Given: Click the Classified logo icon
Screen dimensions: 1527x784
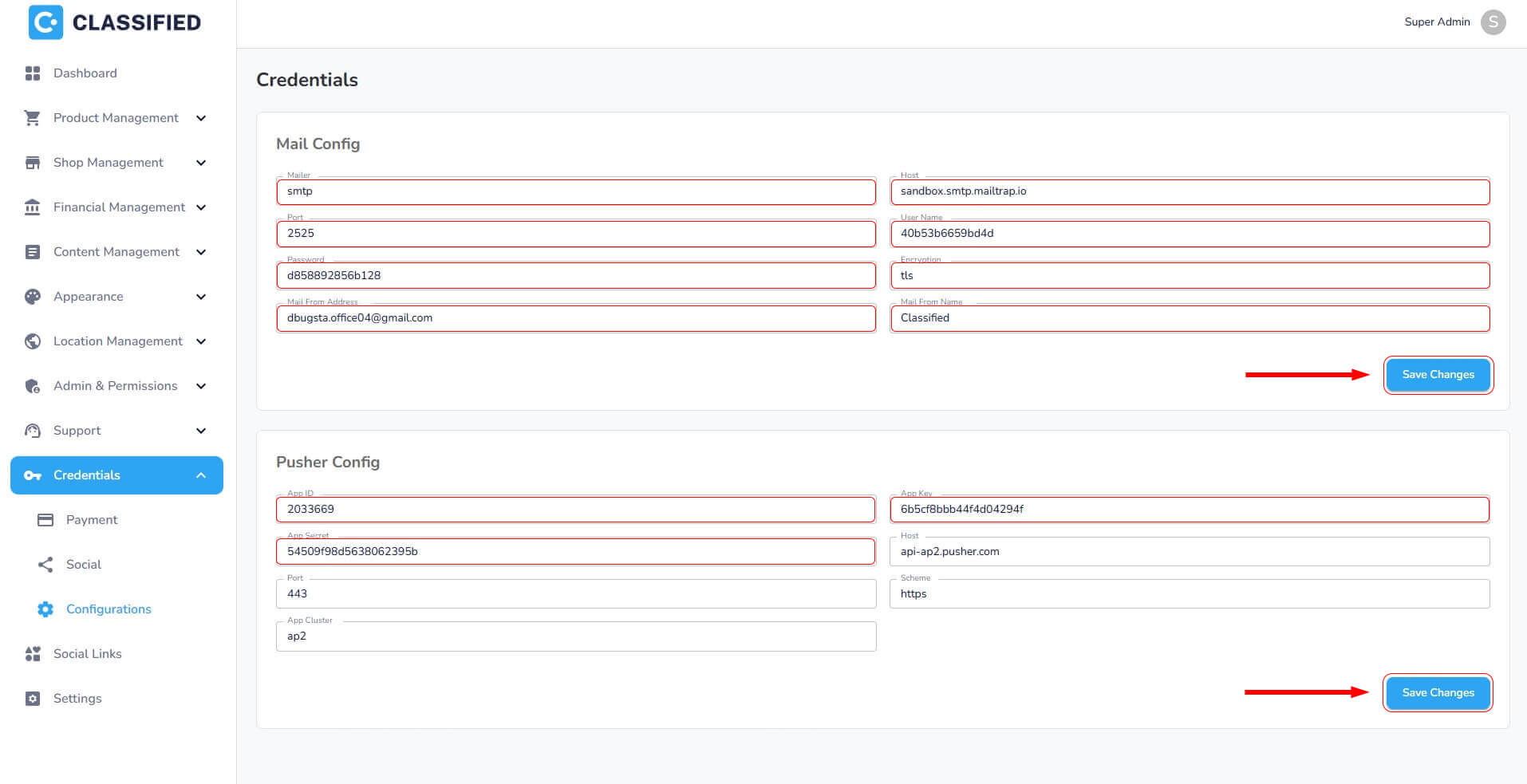Looking at the screenshot, I should pyautogui.click(x=45, y=22).
